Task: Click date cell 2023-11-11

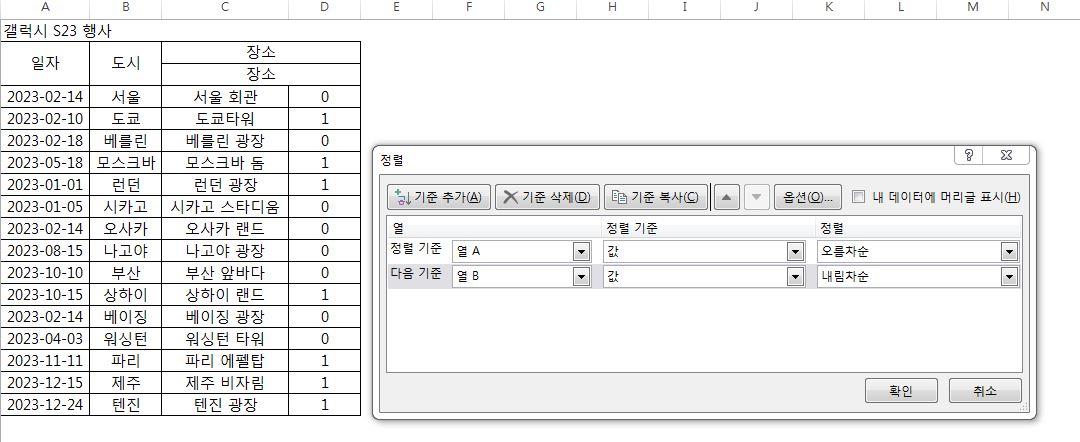Action: point(45,361)
